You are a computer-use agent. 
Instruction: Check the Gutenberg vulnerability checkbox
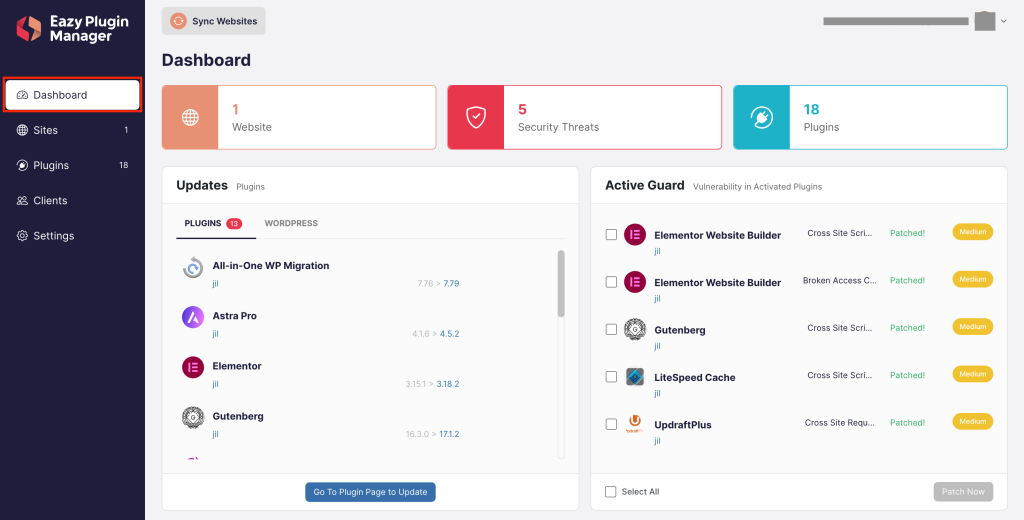[611, 329]
